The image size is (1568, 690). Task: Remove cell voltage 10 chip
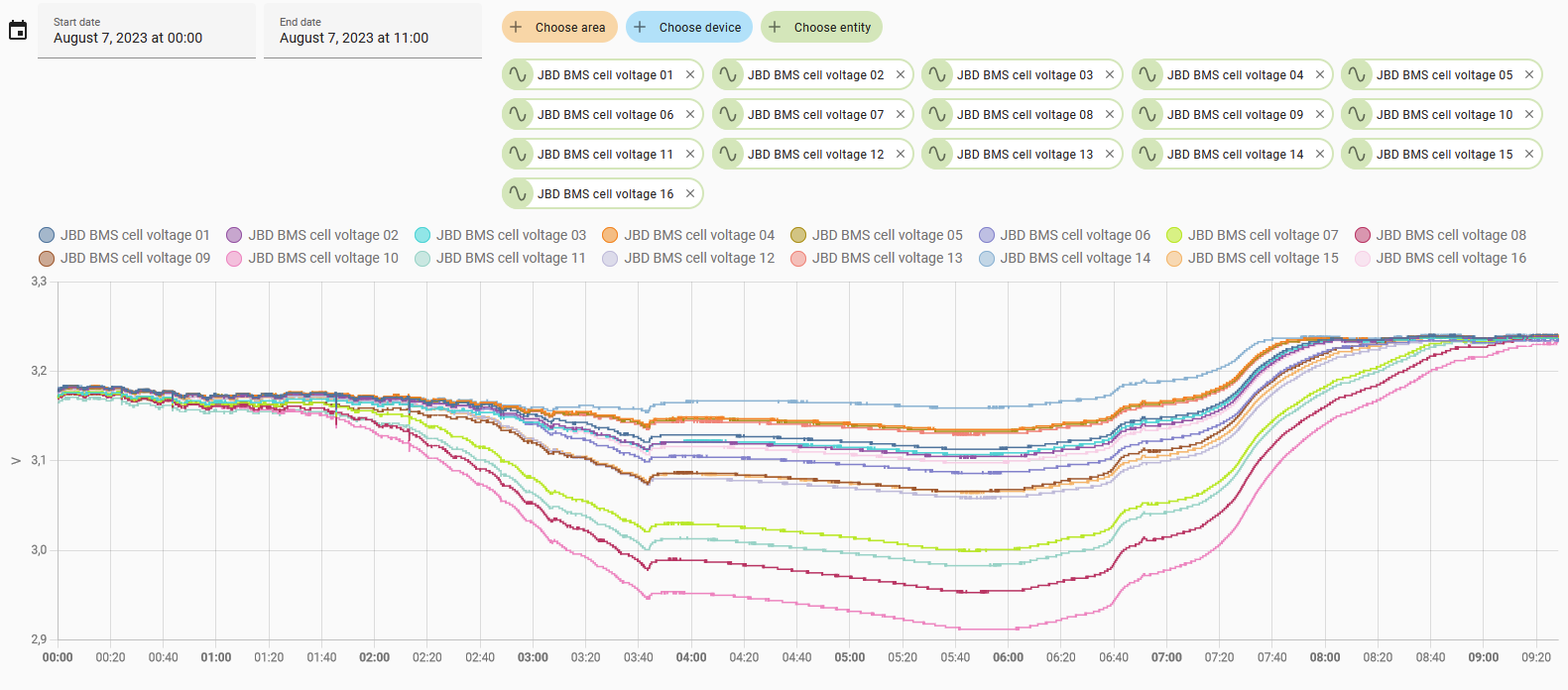1529,114
